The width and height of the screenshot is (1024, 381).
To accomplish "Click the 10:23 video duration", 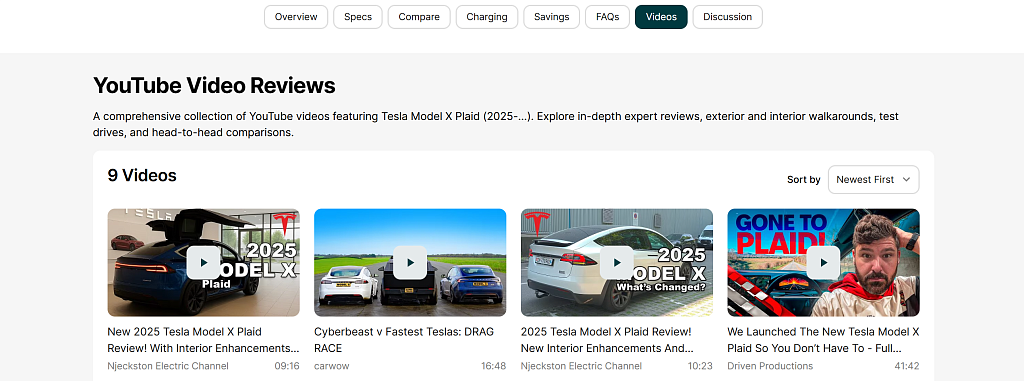I will pos(700,366).
